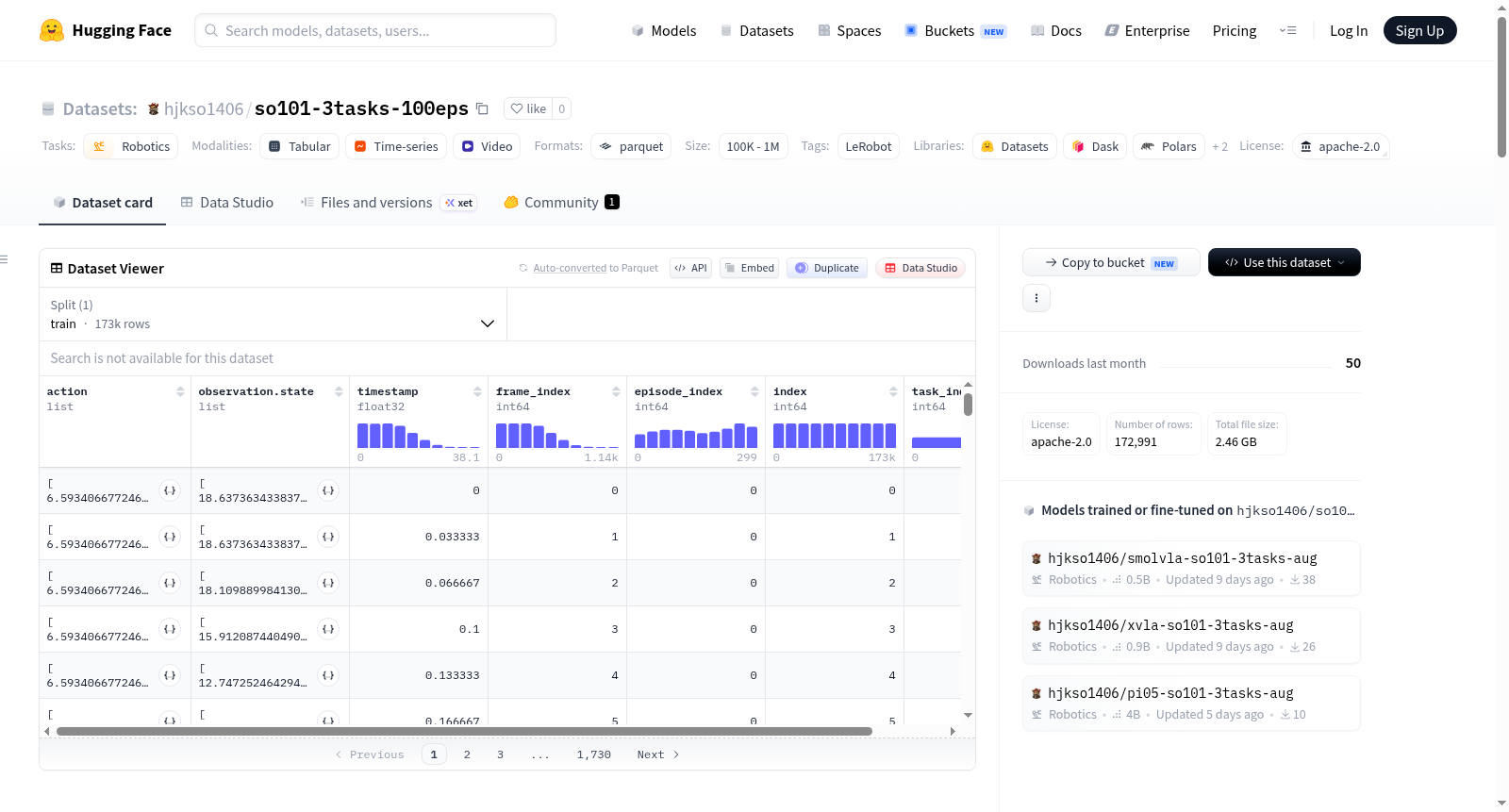Sort by the action column
Image resolution: width=1509 pixels, height=812 pixels.
180,391
